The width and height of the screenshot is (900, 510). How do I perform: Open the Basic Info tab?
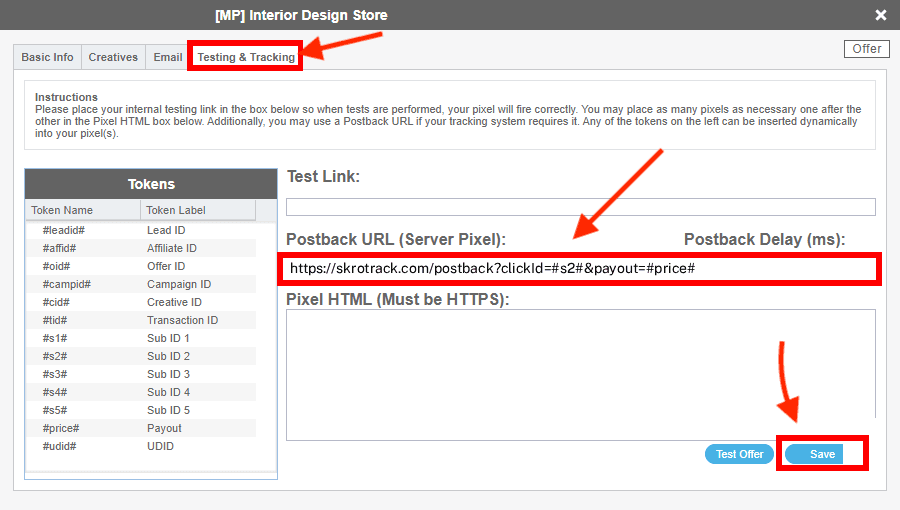[x=48, y=57]
